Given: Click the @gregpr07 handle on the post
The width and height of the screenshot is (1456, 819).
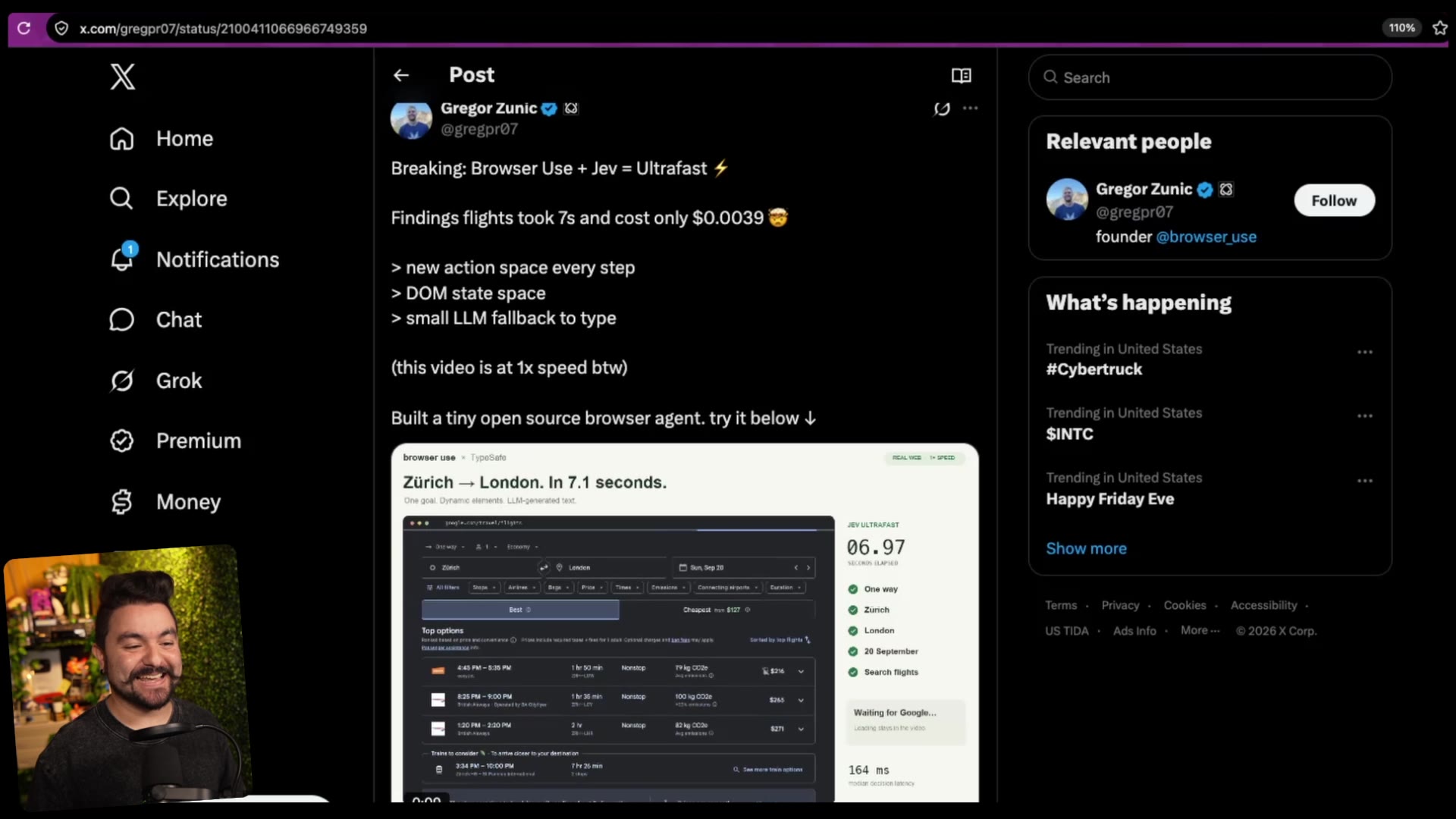Looking at the screenshot, I should 479,129.
